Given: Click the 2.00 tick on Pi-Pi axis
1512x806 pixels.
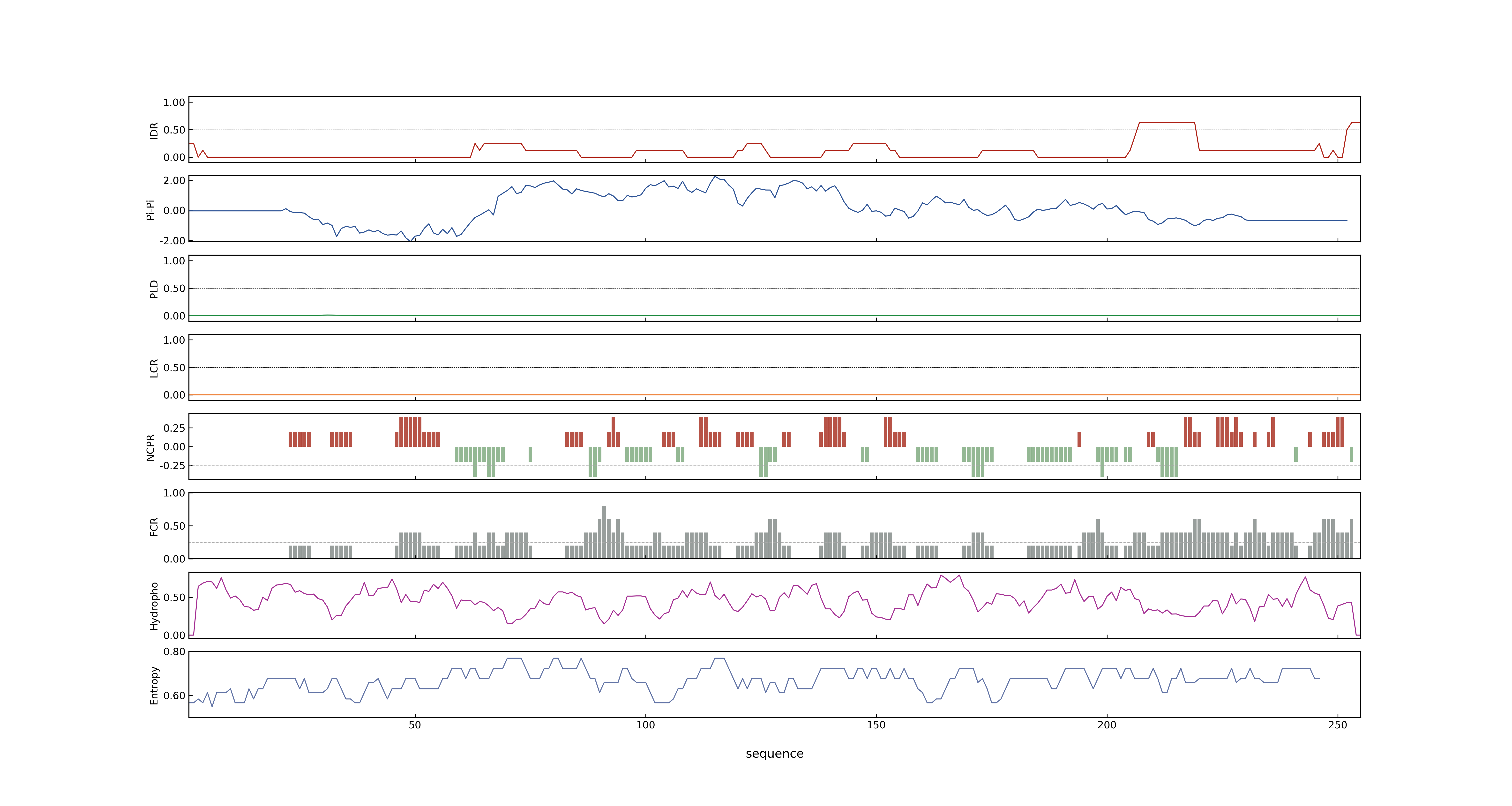Looking at the screenshot, I should coord(174,181).
